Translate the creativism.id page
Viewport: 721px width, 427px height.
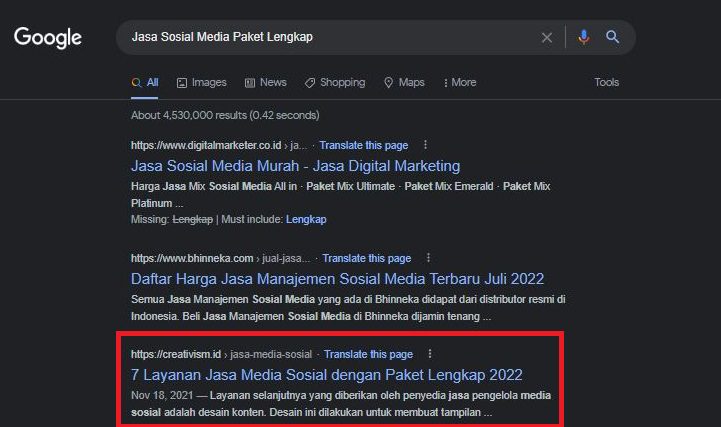pos(368,354)
